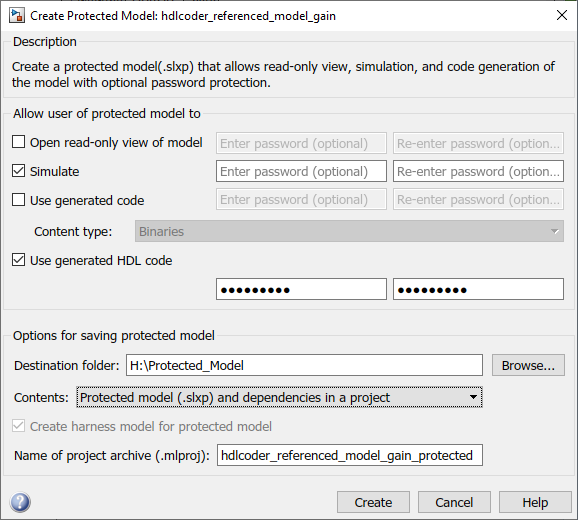This screenshot has width=578, height=520.
Task: Click the Simulate re-enter password field
Action: click(478, 171)
